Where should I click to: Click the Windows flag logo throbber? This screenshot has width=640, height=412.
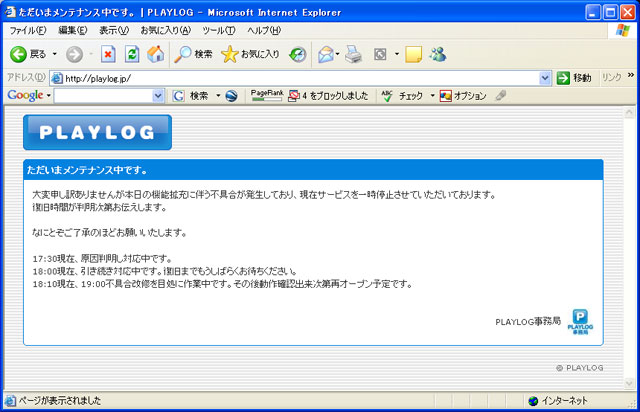click(x=623, y=30)
